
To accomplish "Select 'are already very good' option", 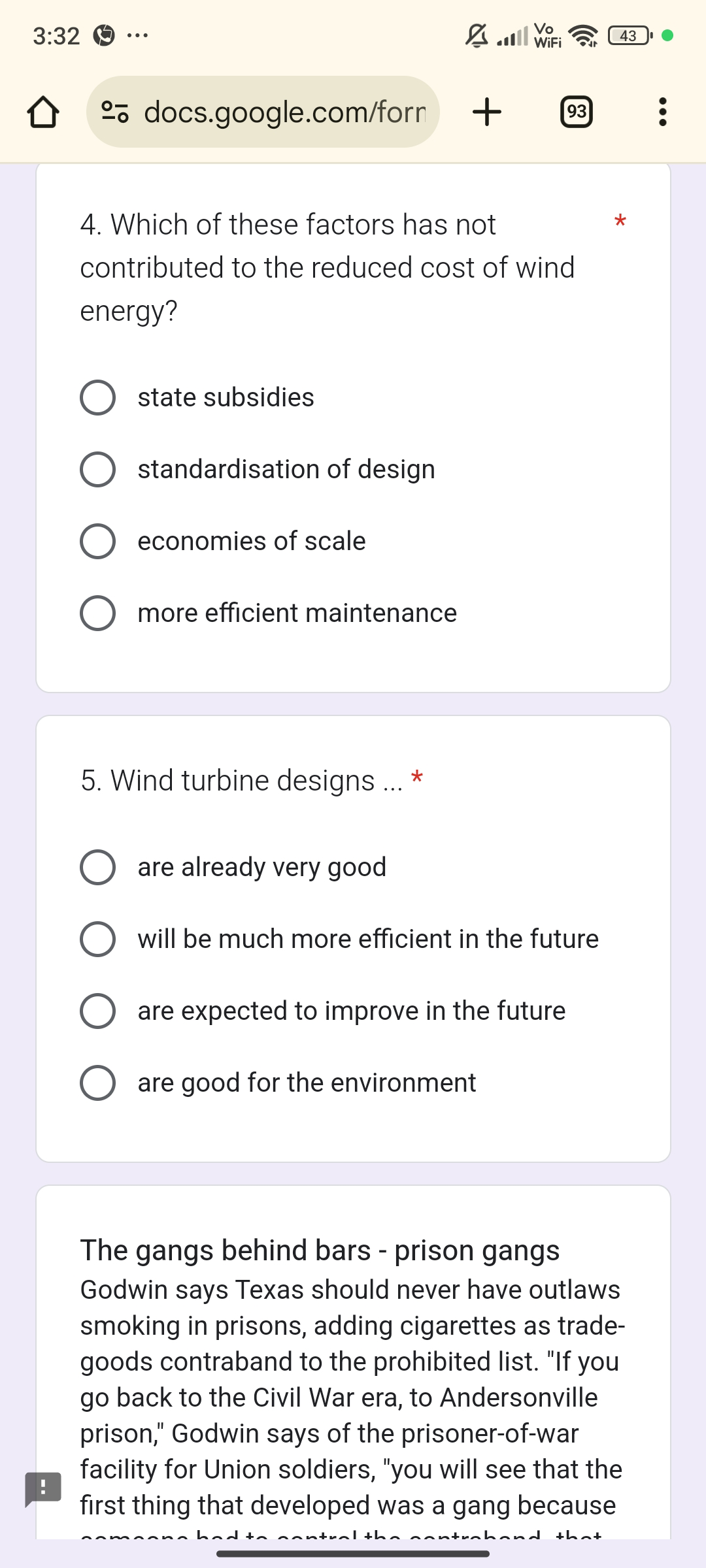I will tap(98, 867).
